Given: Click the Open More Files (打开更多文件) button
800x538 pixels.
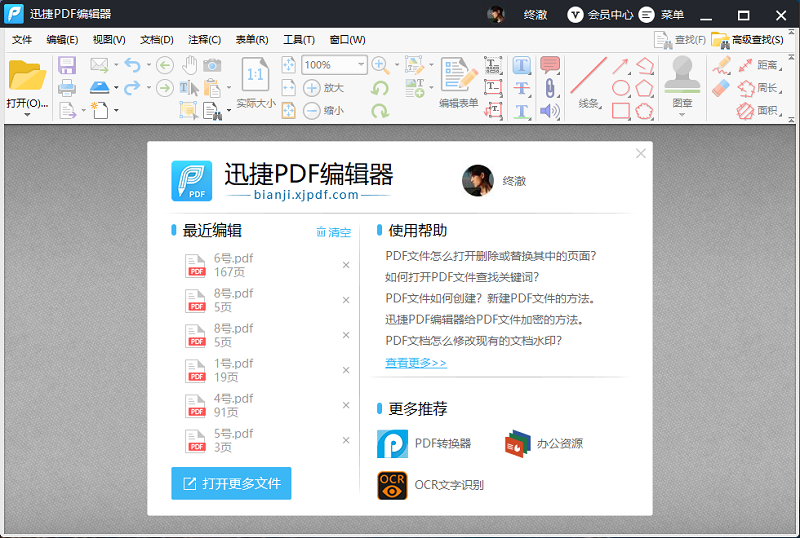Looking at the screenshot, I should 231,483.
